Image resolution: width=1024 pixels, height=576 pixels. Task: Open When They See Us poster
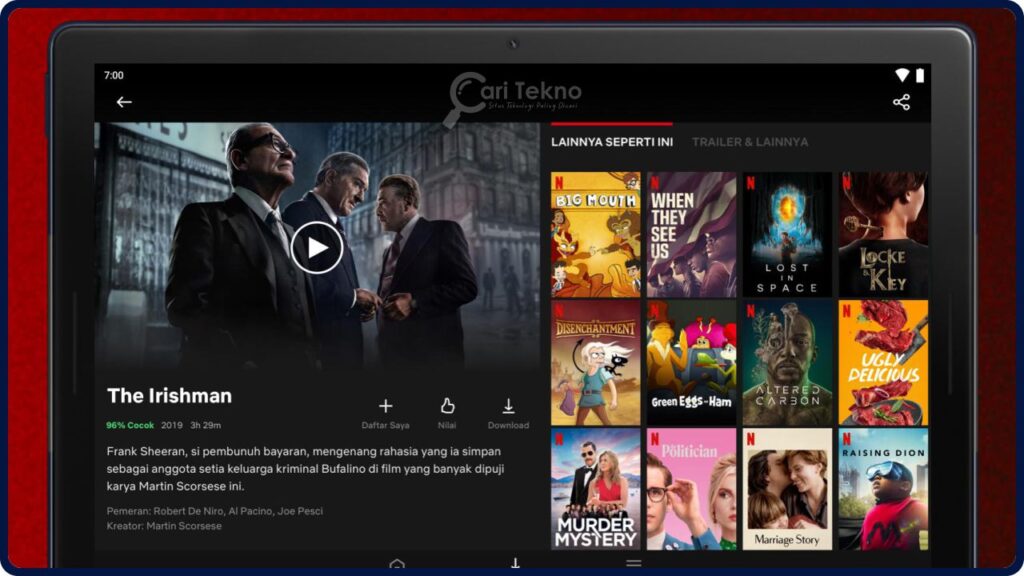click(692, 234)
